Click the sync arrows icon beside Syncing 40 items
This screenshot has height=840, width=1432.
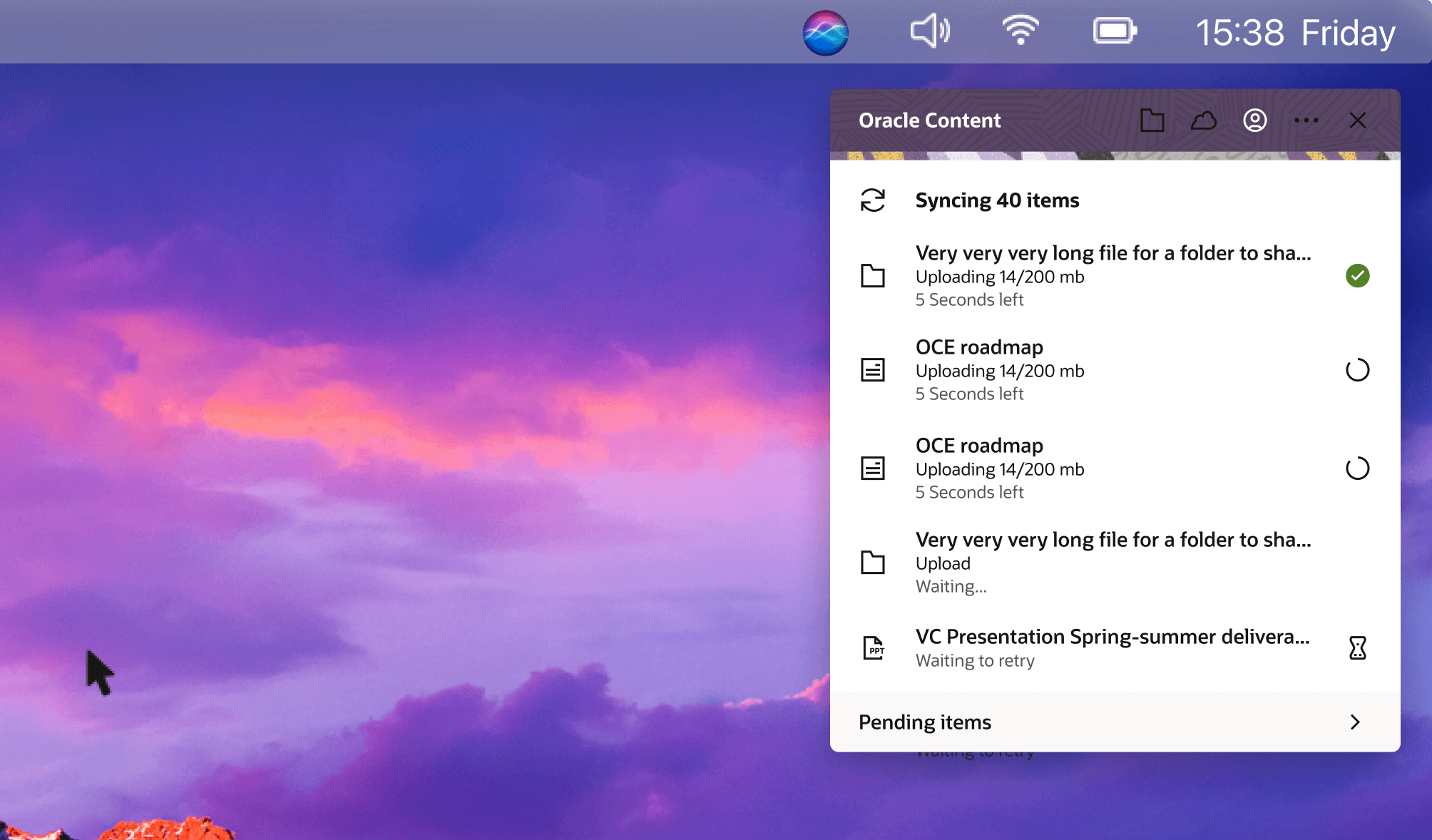(x=872, y=200)
